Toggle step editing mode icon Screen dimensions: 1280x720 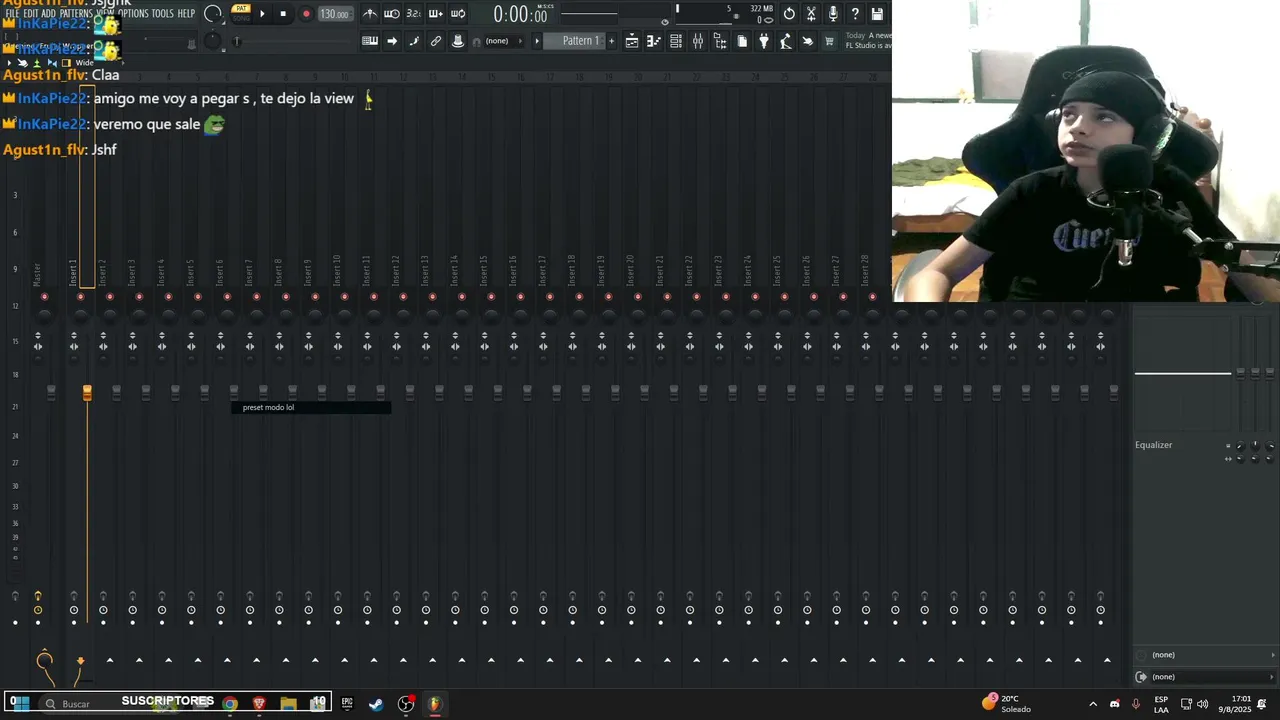coord(414,41)
